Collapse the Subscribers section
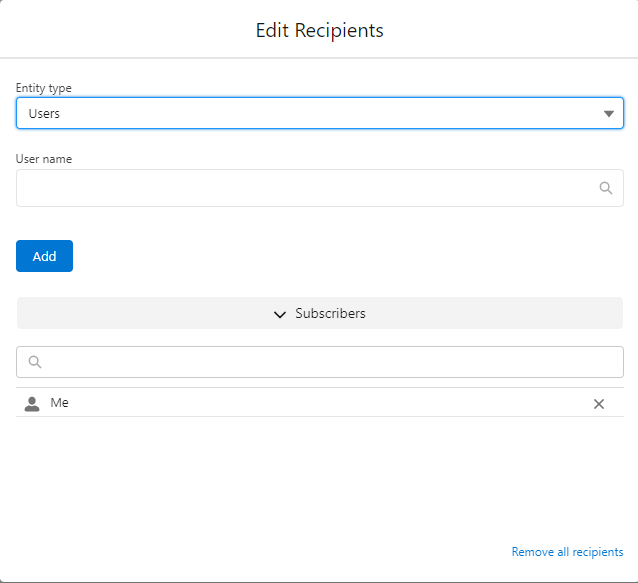Image resolution: width=638 pixels, height=583 pixels. [319, 313]
